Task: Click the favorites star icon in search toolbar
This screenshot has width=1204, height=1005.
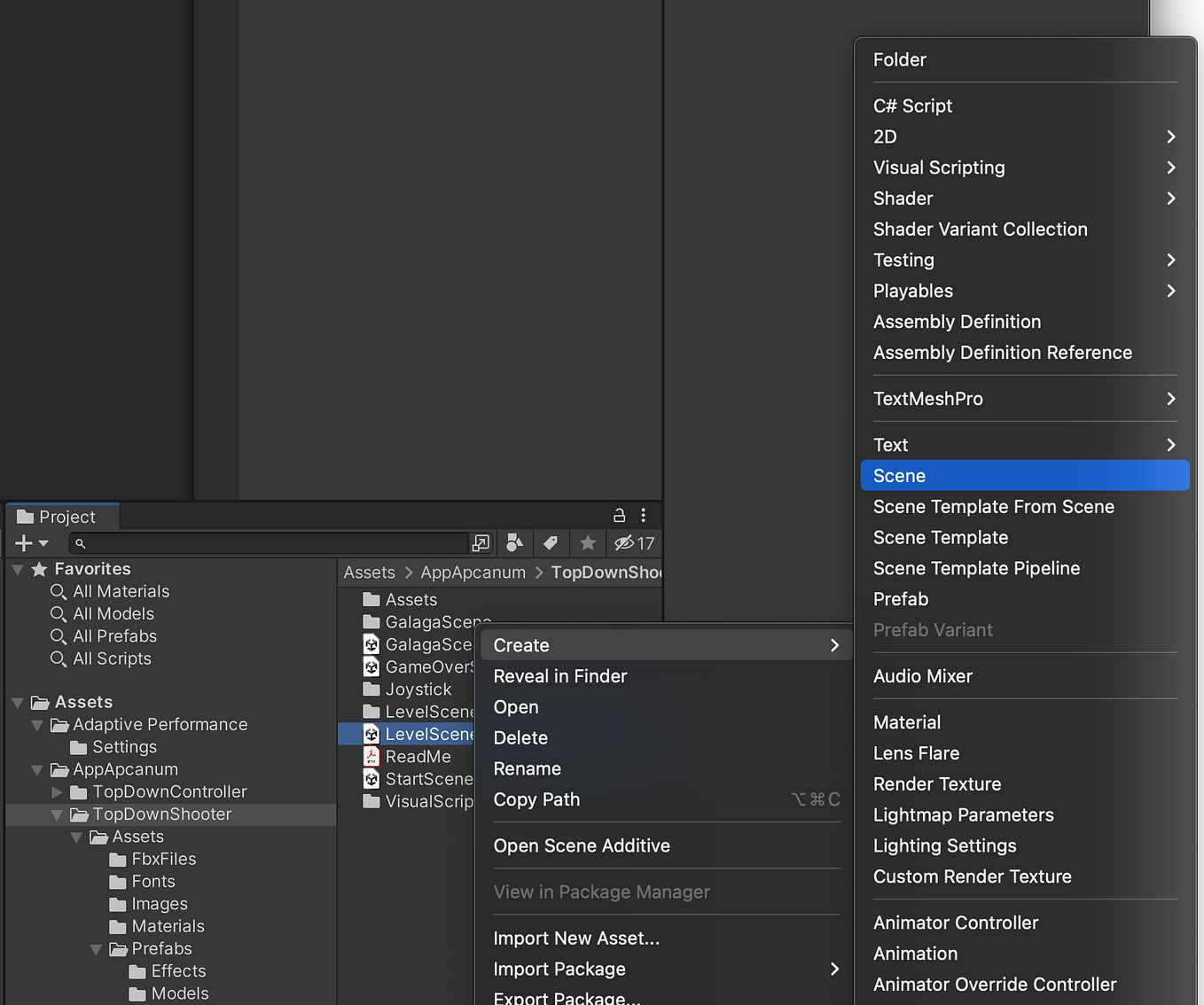Action: click(587, 543)
